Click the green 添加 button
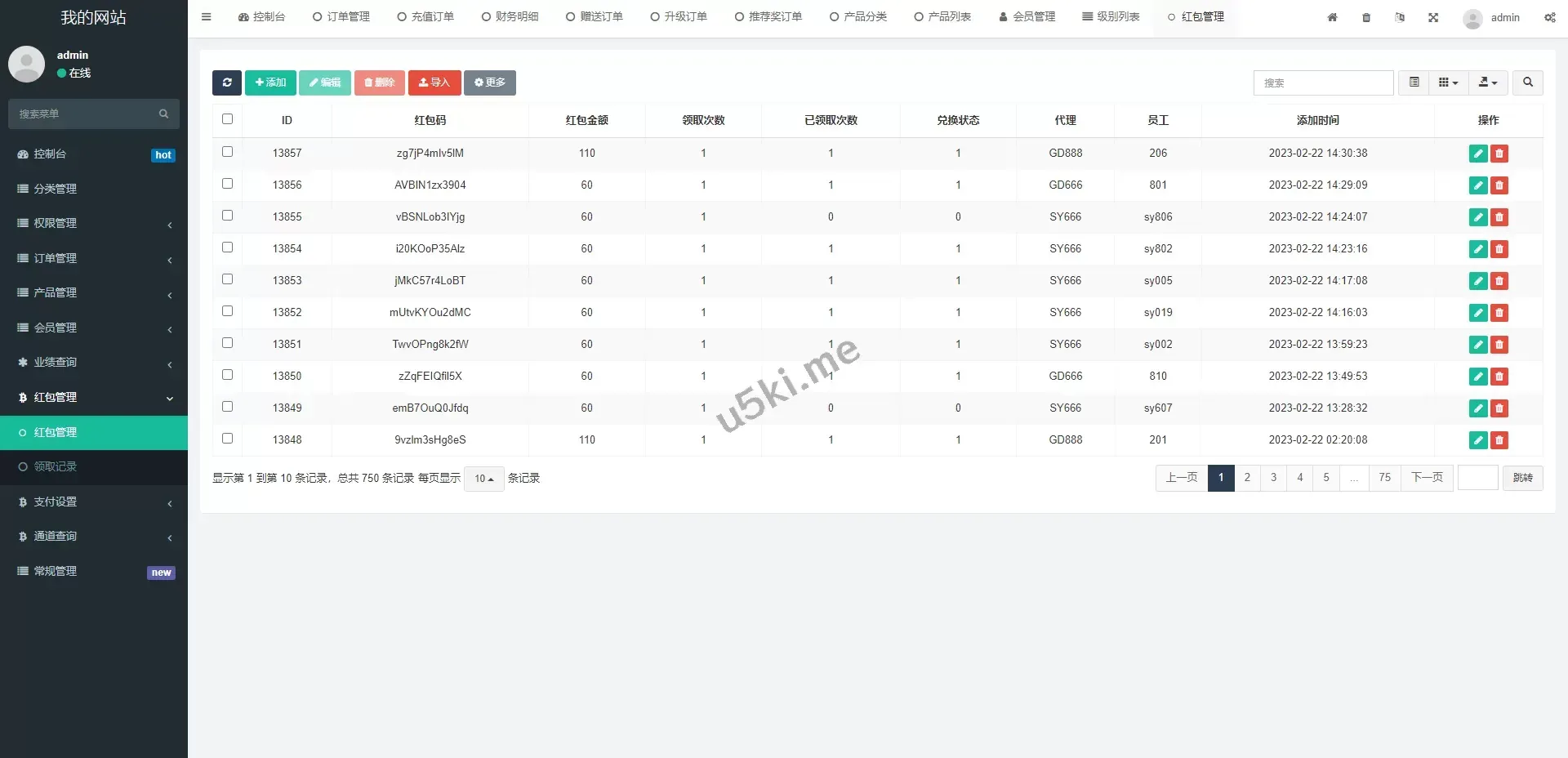 point(270,82)
